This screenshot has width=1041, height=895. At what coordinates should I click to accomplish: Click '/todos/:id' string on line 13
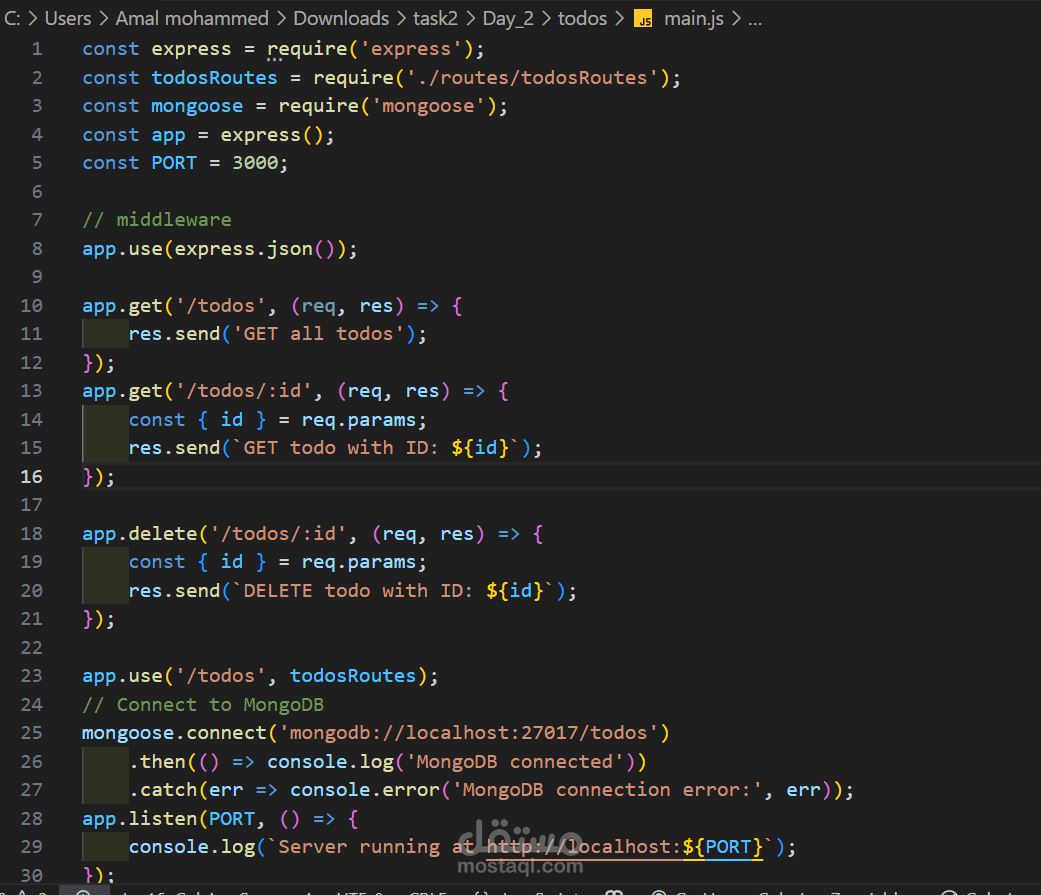(243, 391)
